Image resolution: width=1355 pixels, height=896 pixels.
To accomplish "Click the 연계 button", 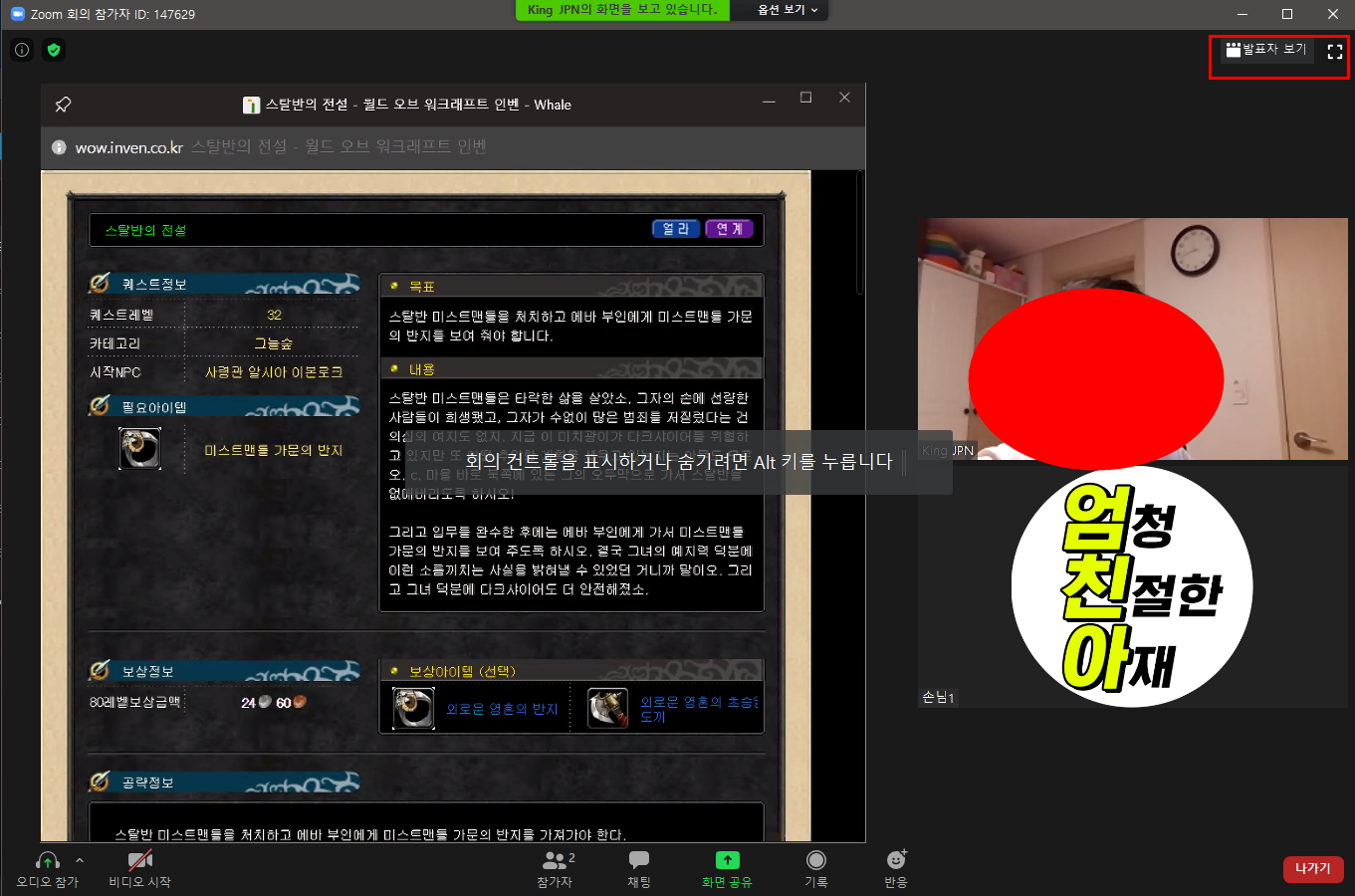I will coord(730,229).
